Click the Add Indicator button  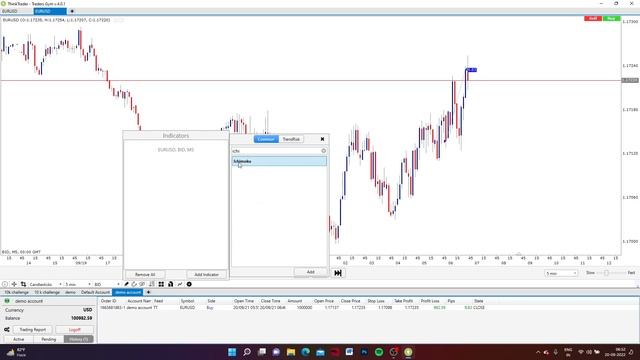[x=207, y=275]
